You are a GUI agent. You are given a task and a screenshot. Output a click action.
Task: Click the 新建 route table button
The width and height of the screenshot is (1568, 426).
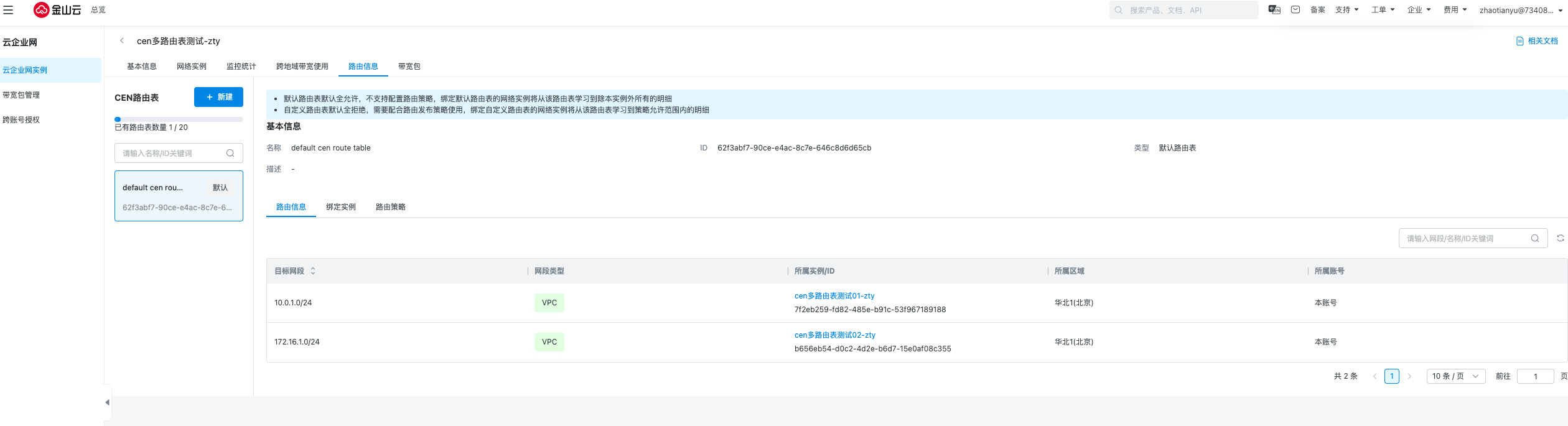tap(218, 97)
